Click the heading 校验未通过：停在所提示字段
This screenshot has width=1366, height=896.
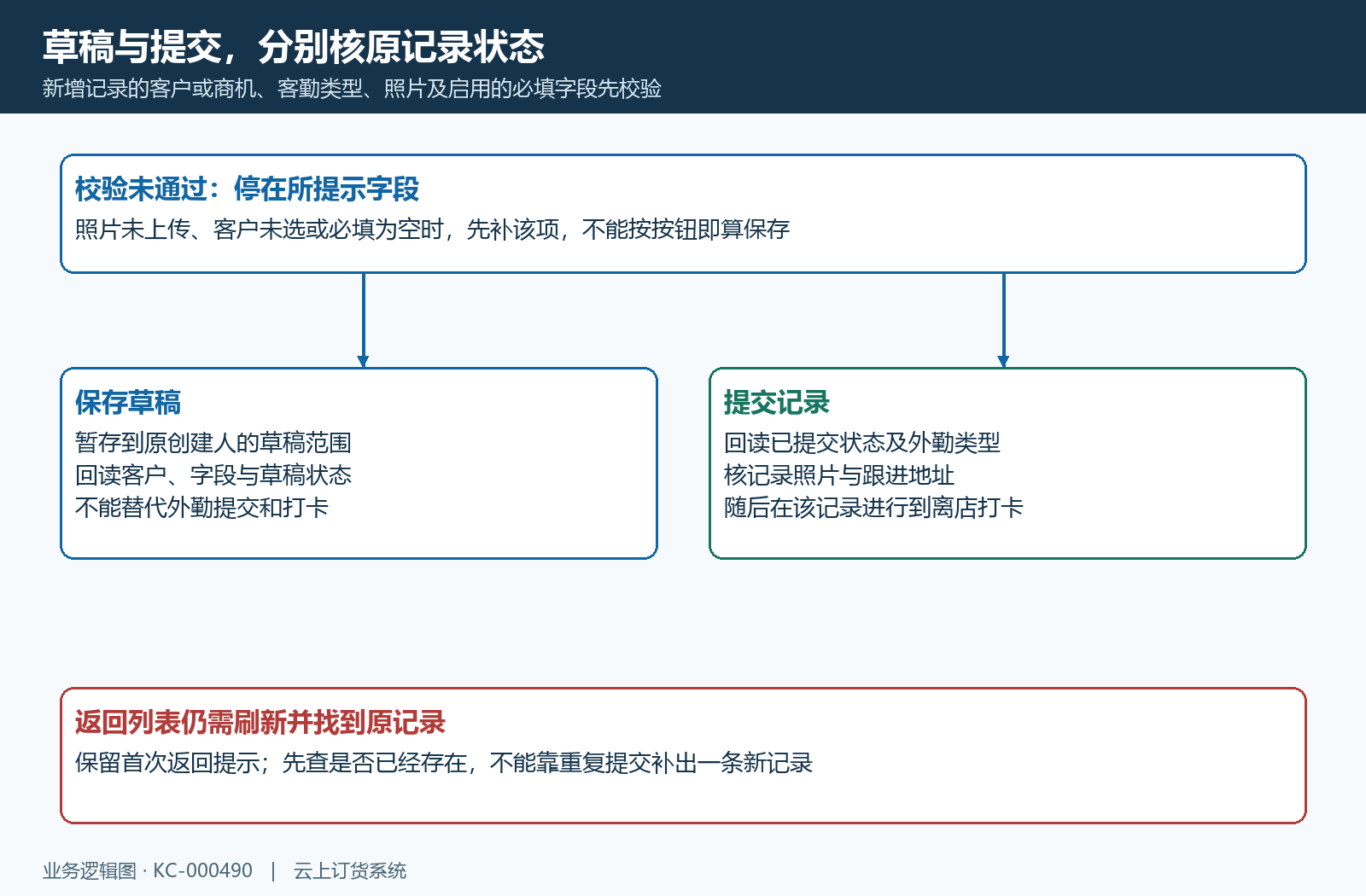[247, 189]
